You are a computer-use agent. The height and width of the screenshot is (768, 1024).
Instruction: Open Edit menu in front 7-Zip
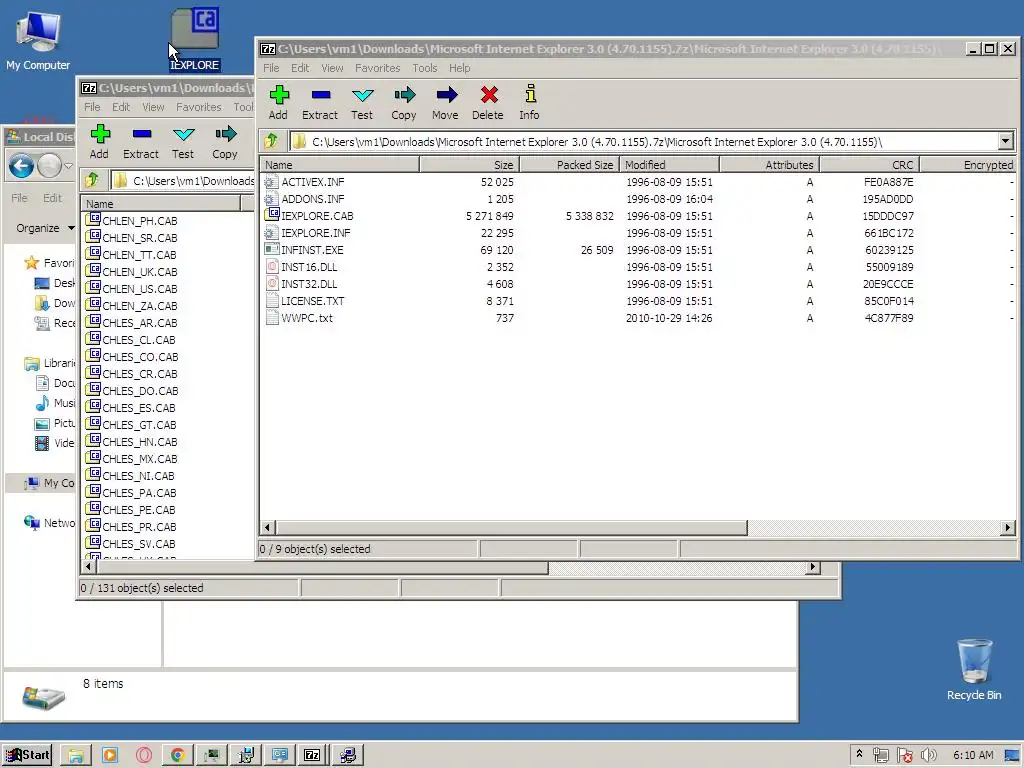300,68
